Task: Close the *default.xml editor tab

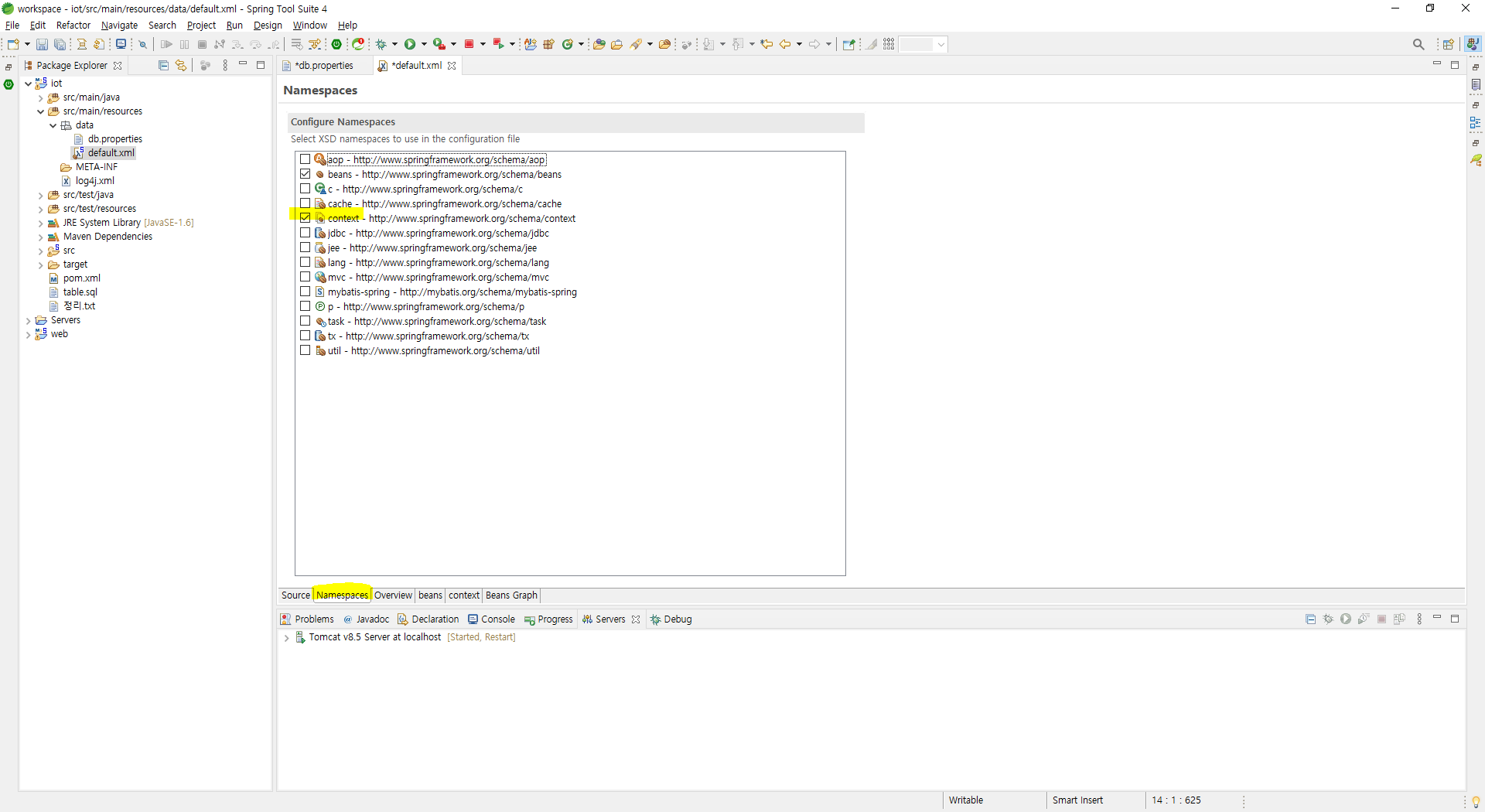Action: tap(452, 66)
